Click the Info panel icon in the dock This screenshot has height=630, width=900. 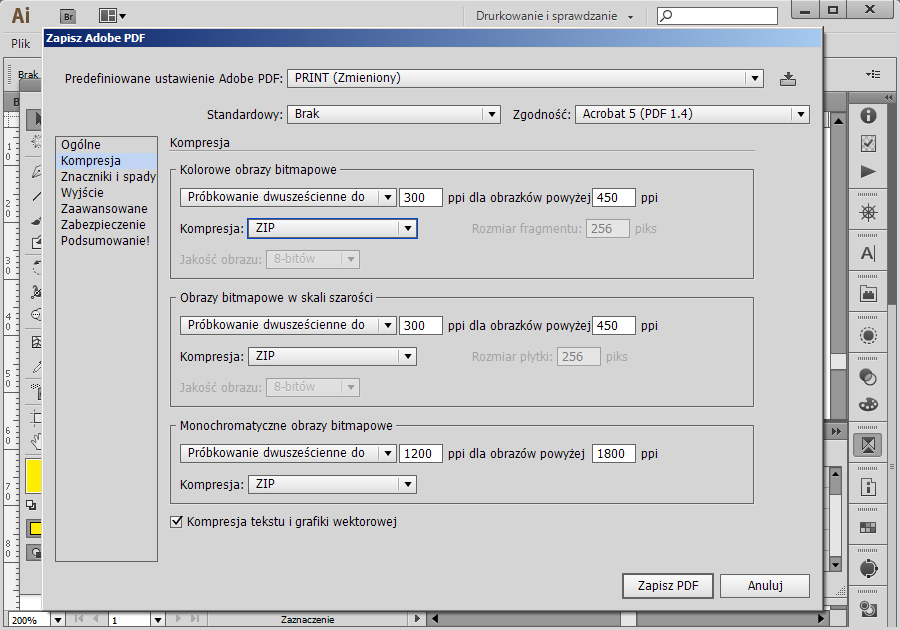(868, 115)
